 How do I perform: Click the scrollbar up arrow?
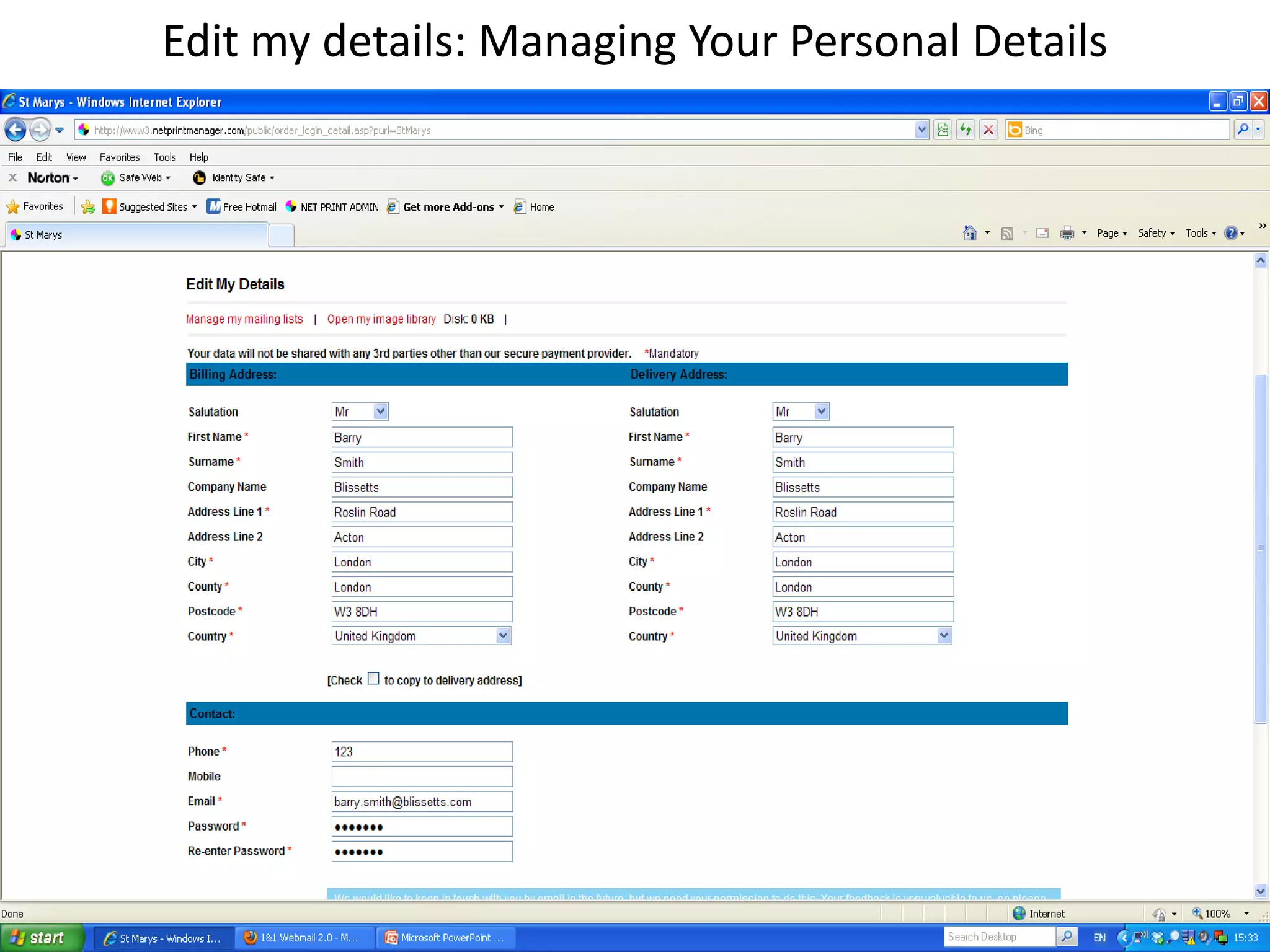[x=1261, y=260]
